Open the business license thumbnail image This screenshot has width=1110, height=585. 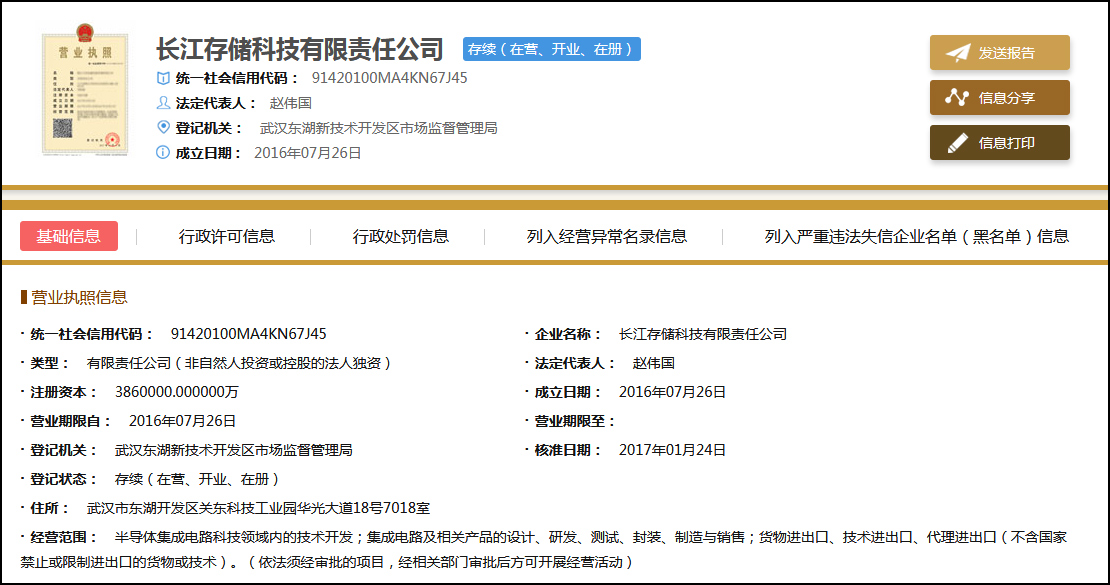(86, 95)
